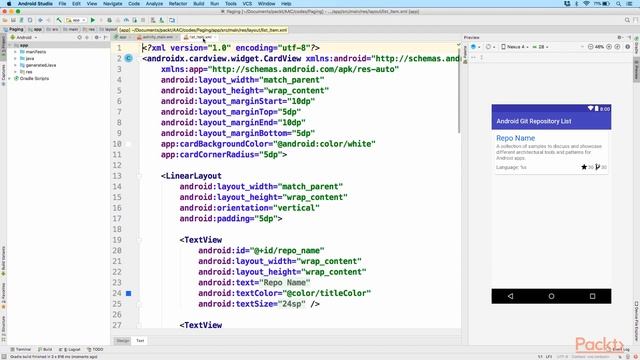Image resolution: width=640 pixels, height=360 pixels.
Task: Expand the res folder
Action: [x=16, y=71]
